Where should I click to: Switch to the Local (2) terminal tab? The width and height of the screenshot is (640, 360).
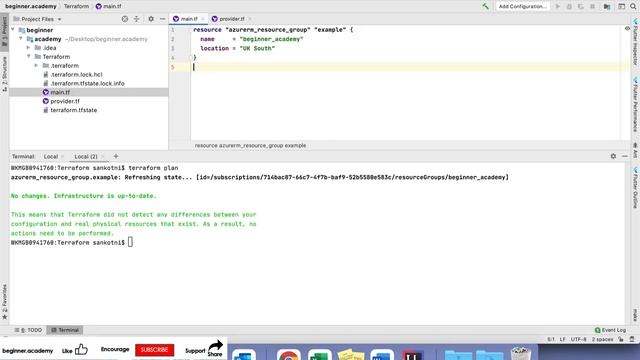tap(86, 156)
